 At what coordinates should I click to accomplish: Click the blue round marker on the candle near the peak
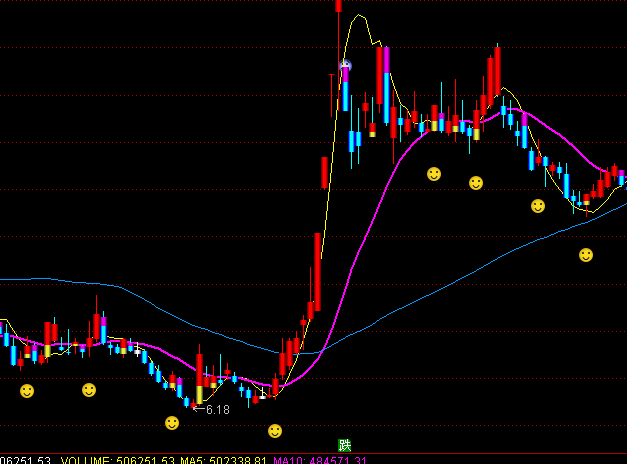[x=346, y=67]
